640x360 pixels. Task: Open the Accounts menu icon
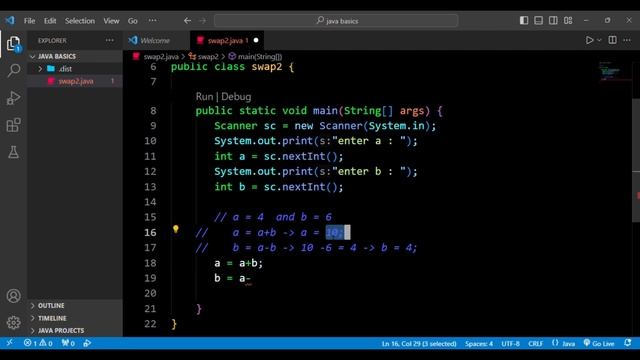(x=13, y=296)
